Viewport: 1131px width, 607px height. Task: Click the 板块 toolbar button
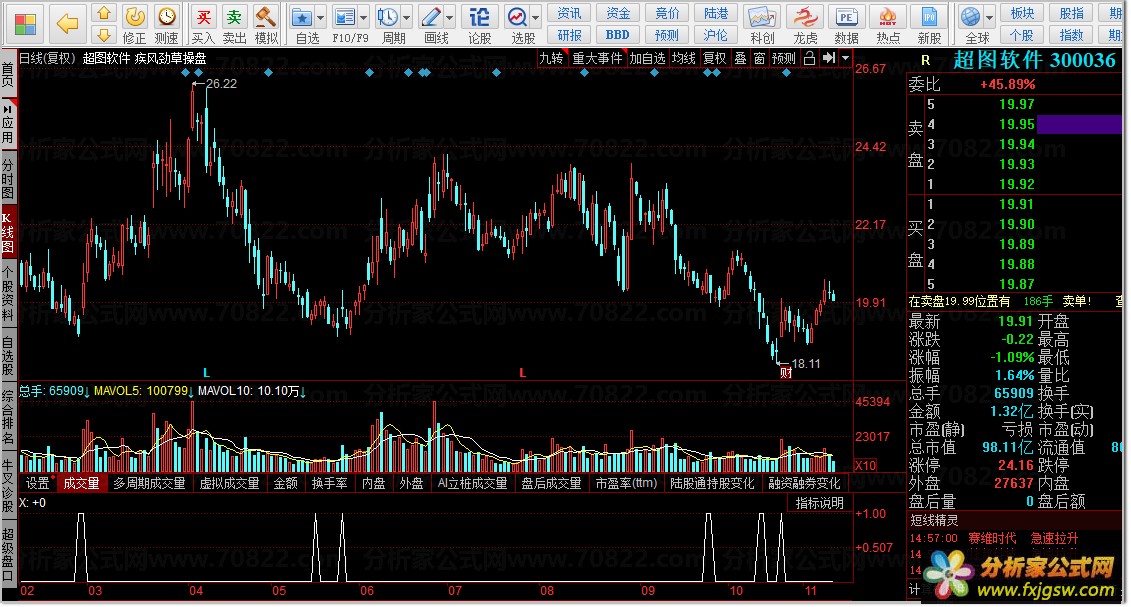(x=1022, y=13)
